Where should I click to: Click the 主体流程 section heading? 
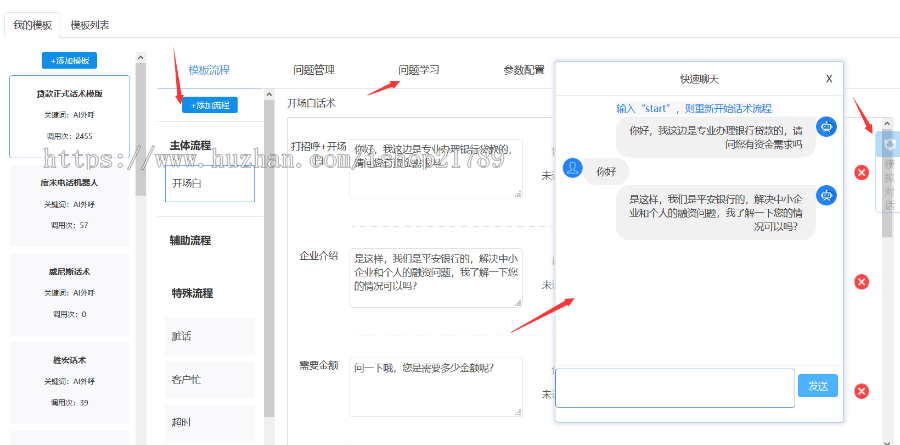191,145
